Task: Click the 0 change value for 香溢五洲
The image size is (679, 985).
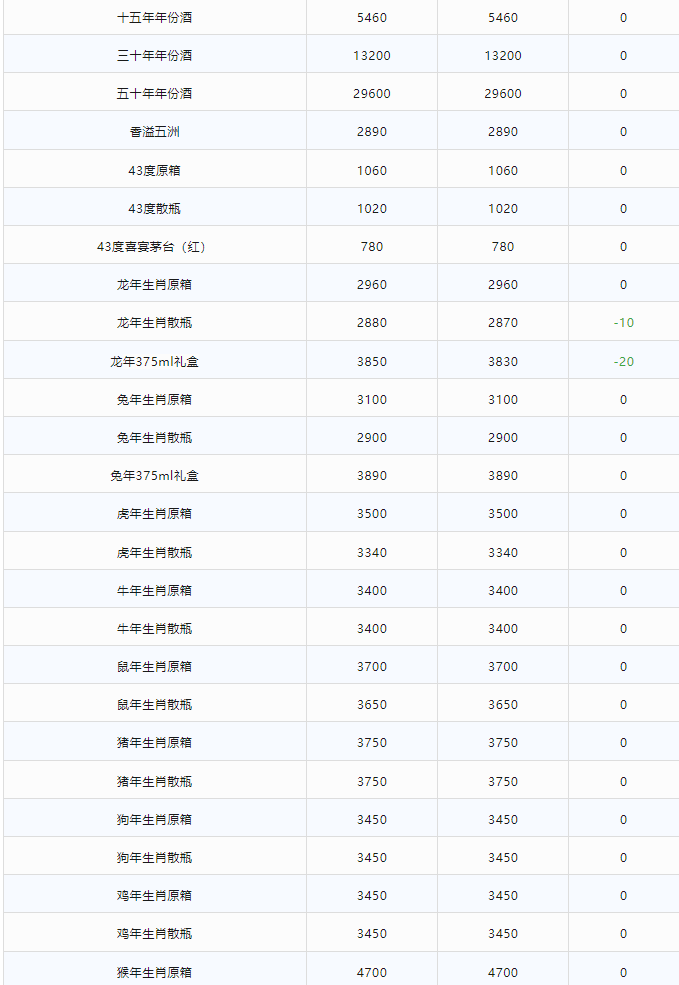Action: [x=624, y=132]
